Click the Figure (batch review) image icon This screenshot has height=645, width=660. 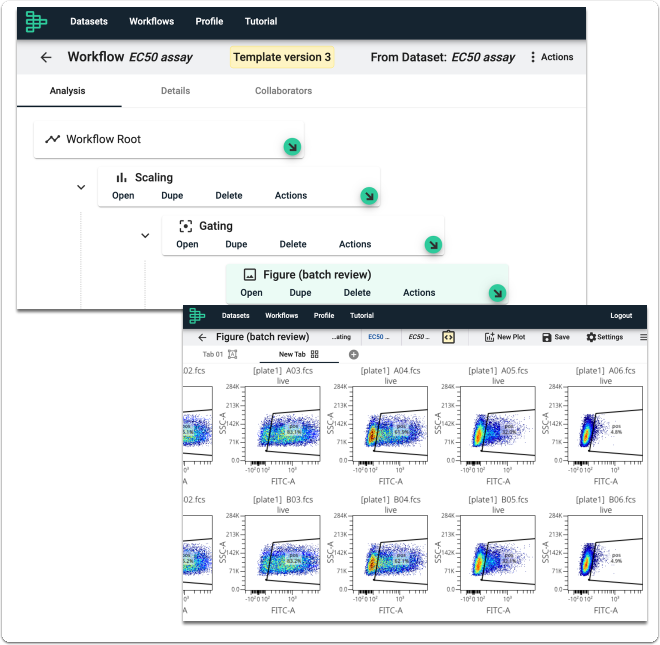pyautogui.click(x=250, y=275)
